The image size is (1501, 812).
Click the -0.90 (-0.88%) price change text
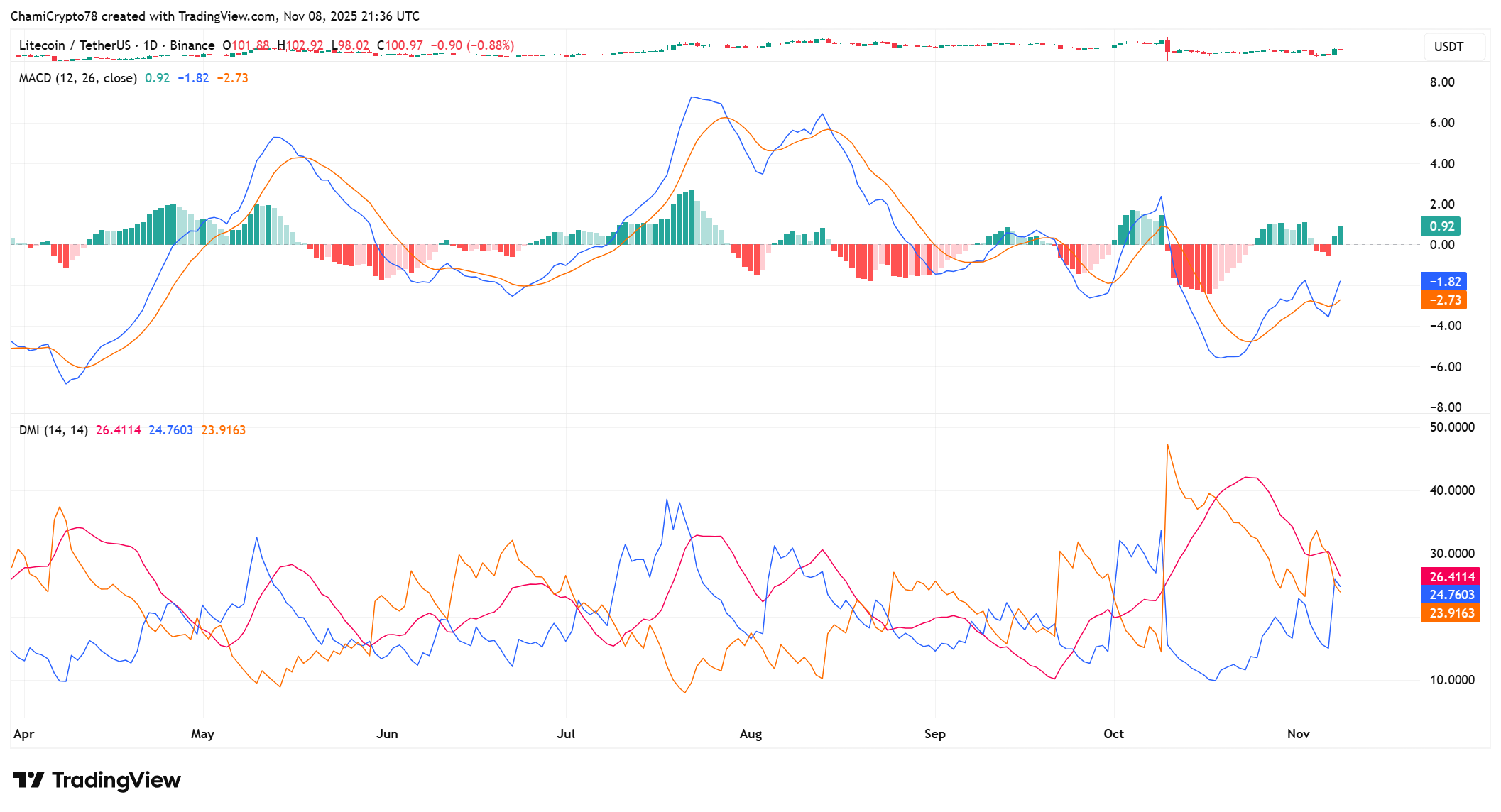pos(472,45)
